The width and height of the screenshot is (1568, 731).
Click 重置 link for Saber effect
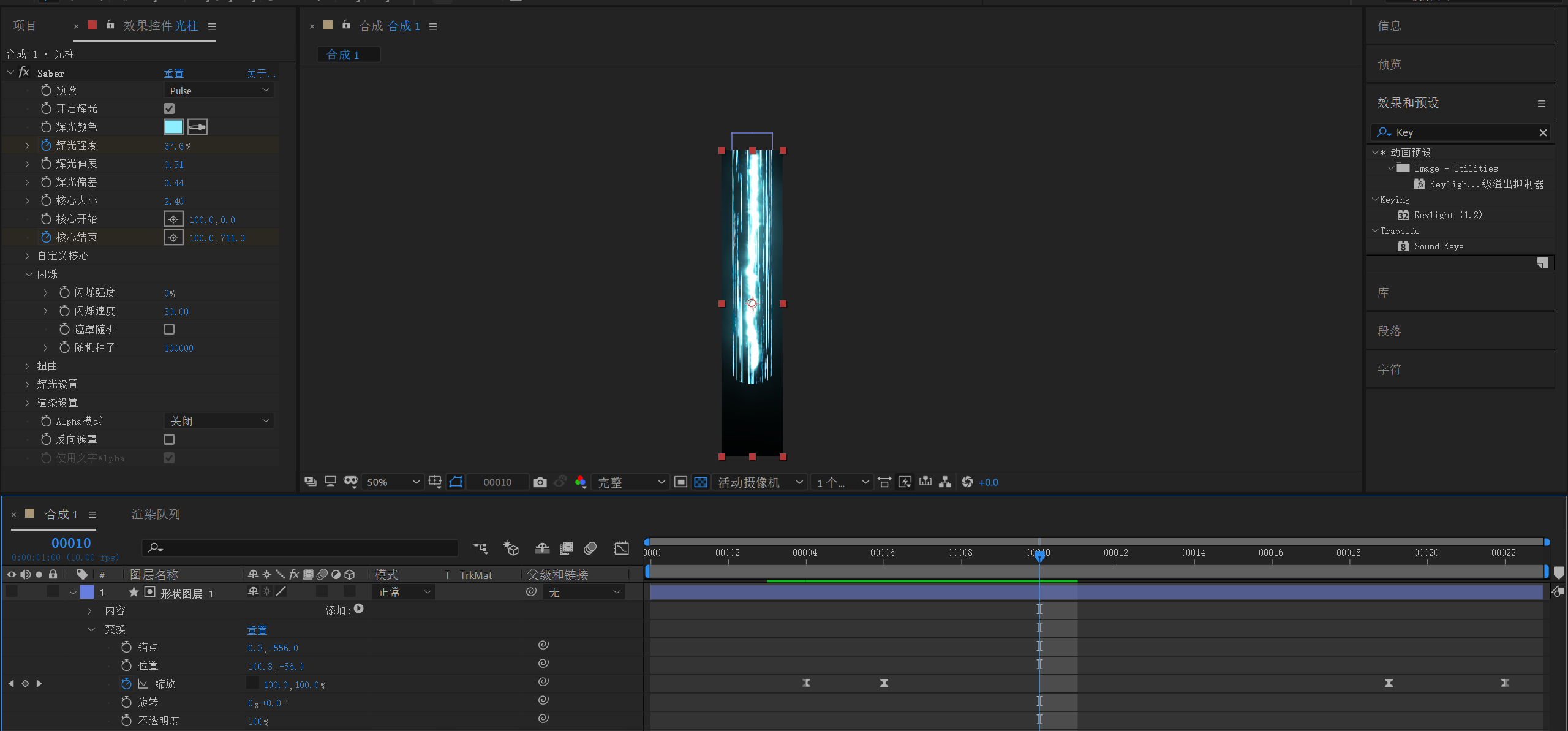tap(174, 74)
